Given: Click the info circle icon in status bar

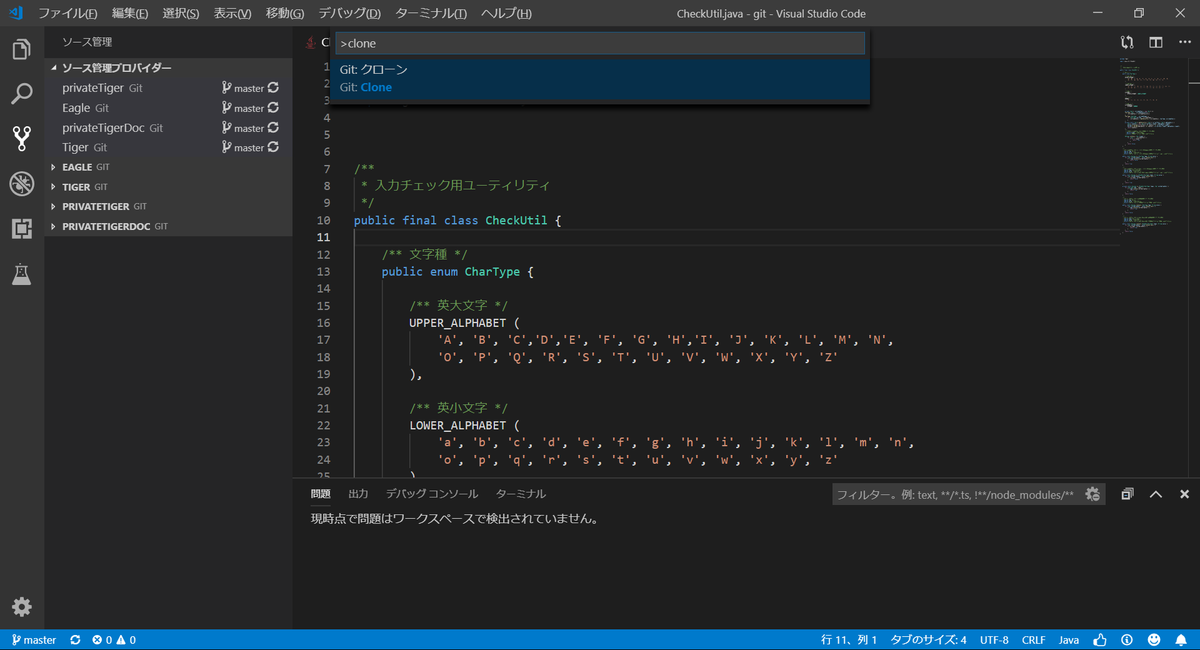Looking at the screenshot, I should 1127,640.
